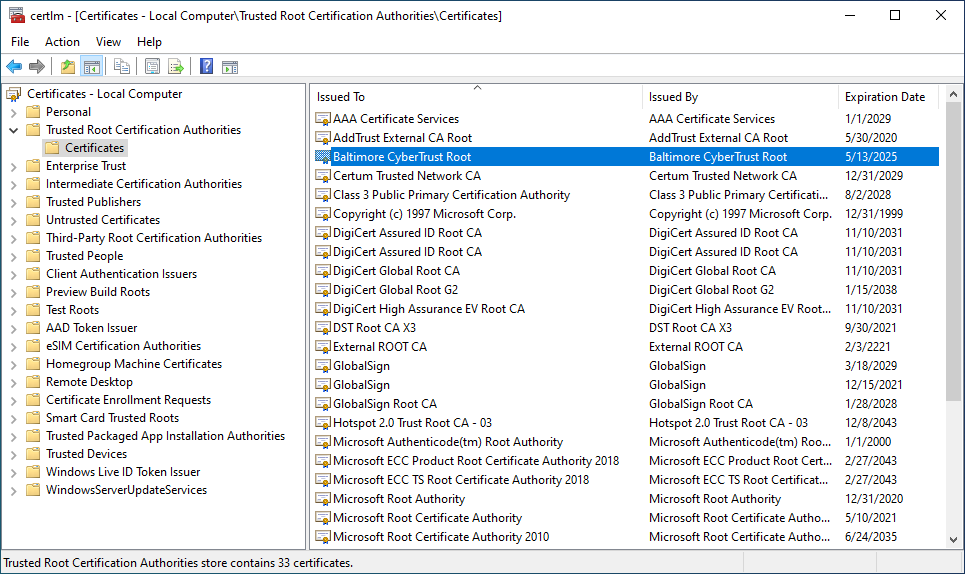Image resolution: width=965 pixels, height=574 pixels.
Task: Sort by Expiration Date column header
Action: [x=888, y=97]
